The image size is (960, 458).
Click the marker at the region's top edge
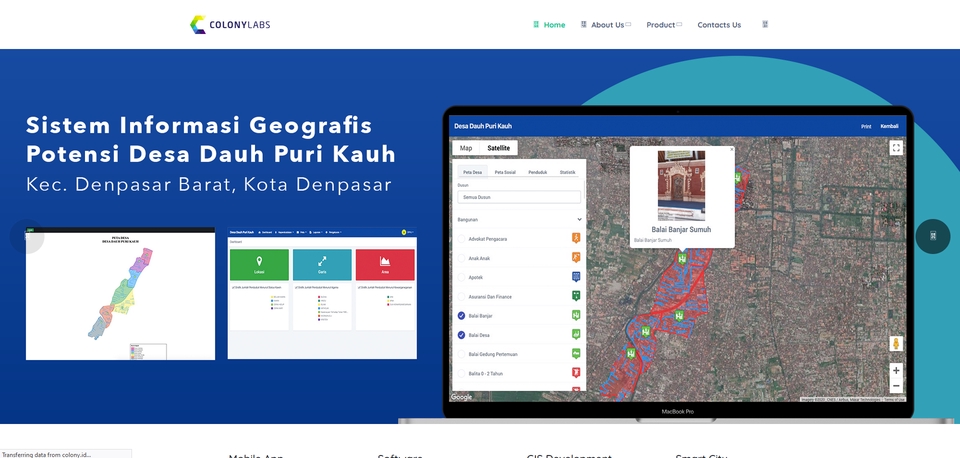tap(738, 178)
